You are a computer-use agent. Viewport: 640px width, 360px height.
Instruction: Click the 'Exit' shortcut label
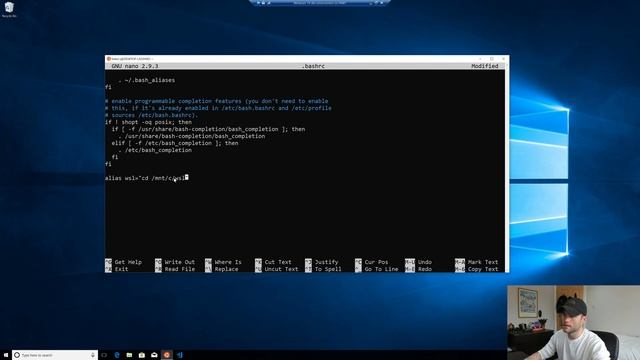click(121, 269)
